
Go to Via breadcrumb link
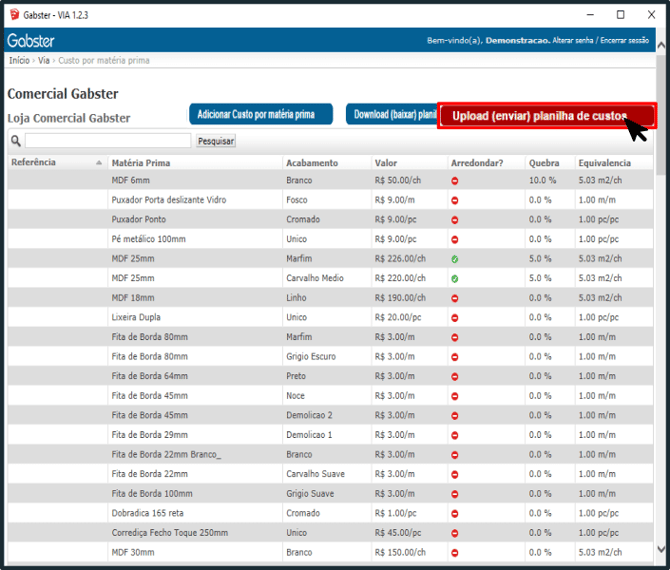(44, 61)
